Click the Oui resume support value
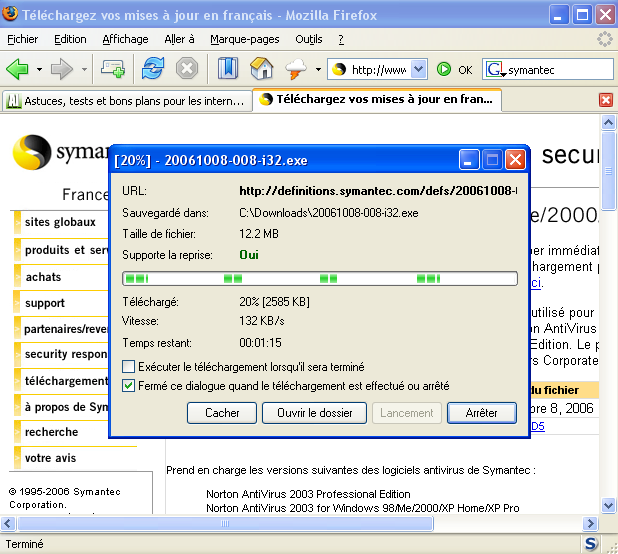The width and height of the screenshot is (618, 554). click(x=249, y=255)
